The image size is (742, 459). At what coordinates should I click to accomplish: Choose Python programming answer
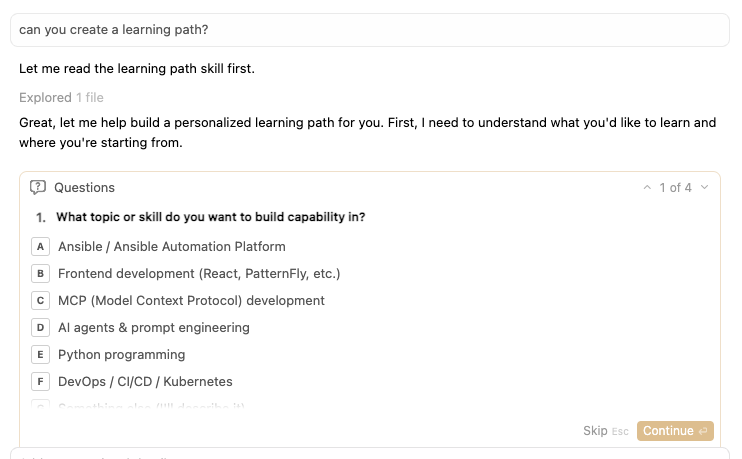[121, 354]
